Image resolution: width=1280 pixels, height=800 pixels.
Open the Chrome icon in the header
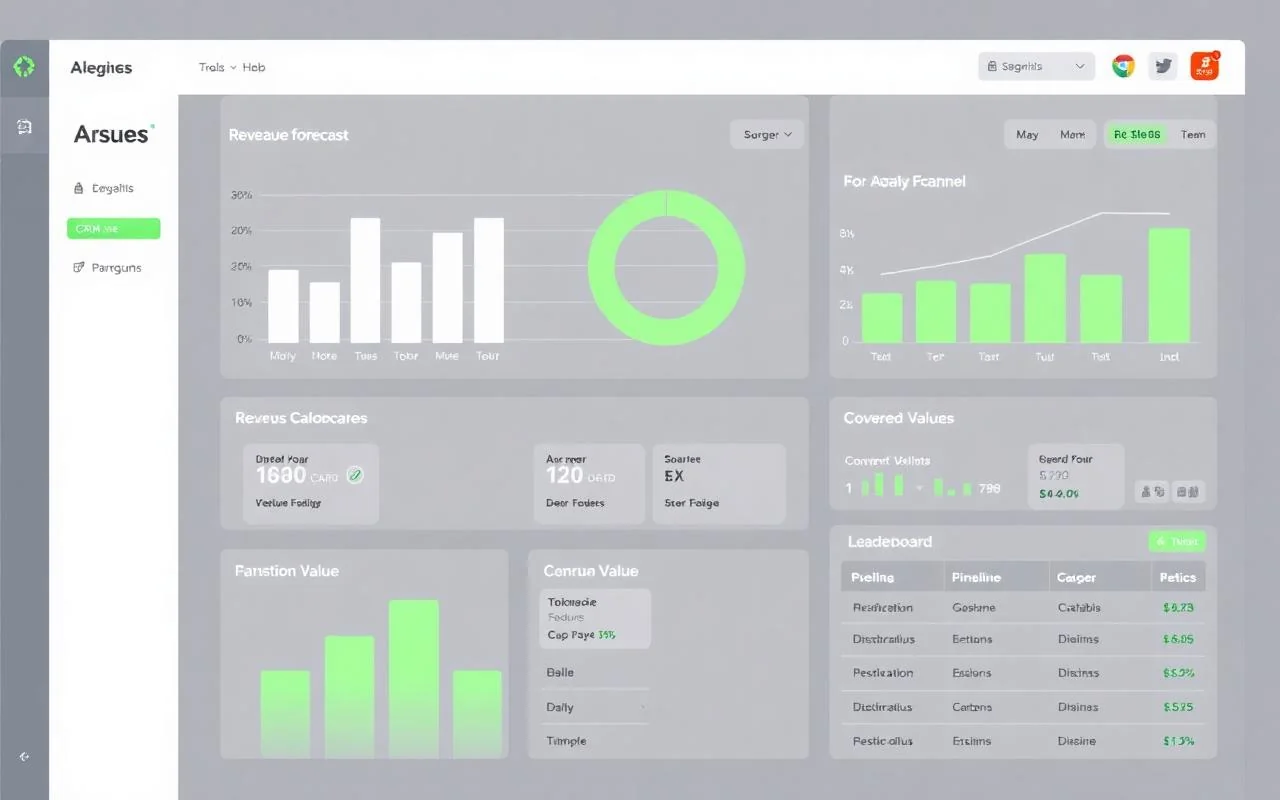coord(1123,67)
